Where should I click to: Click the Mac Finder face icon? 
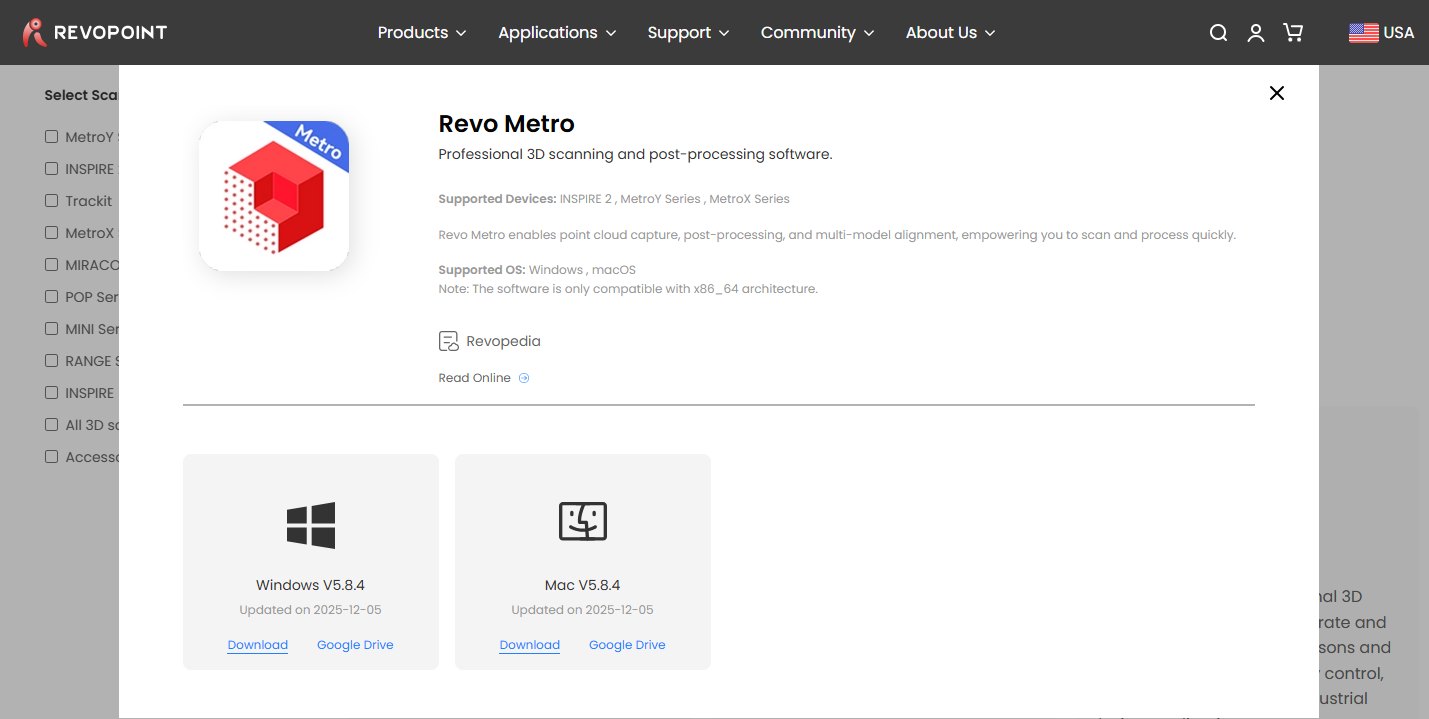tap(583, 521)
